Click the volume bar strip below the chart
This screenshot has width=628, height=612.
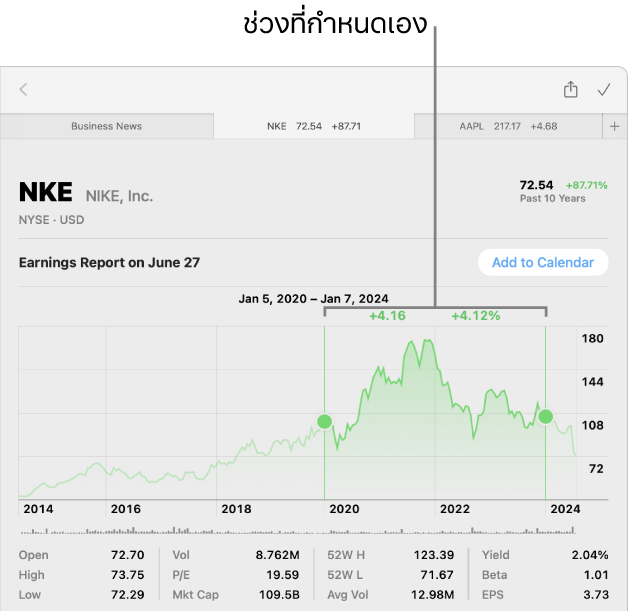298,531
